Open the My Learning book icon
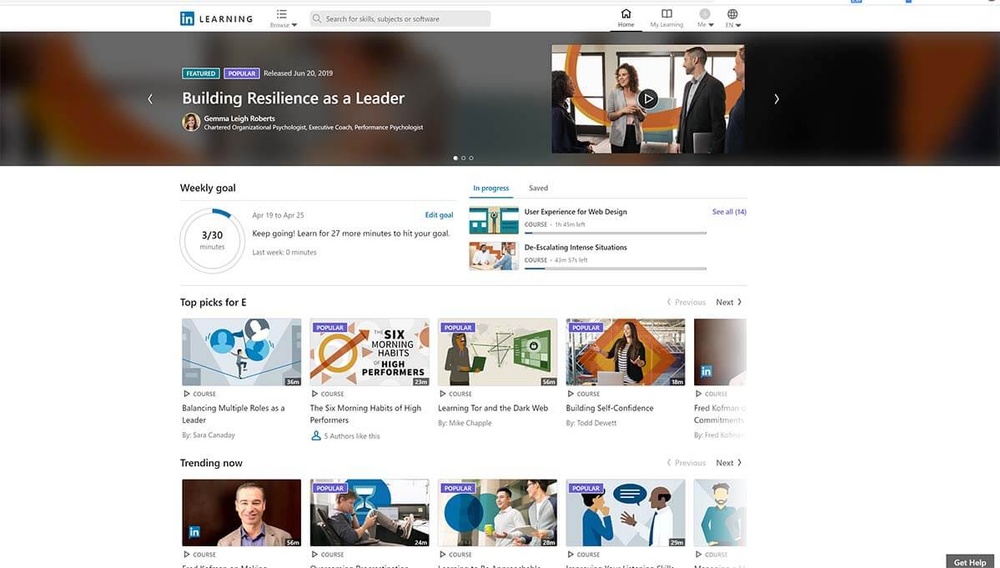The height and width of the screenshot is (568, 1000). pos(667,14)
